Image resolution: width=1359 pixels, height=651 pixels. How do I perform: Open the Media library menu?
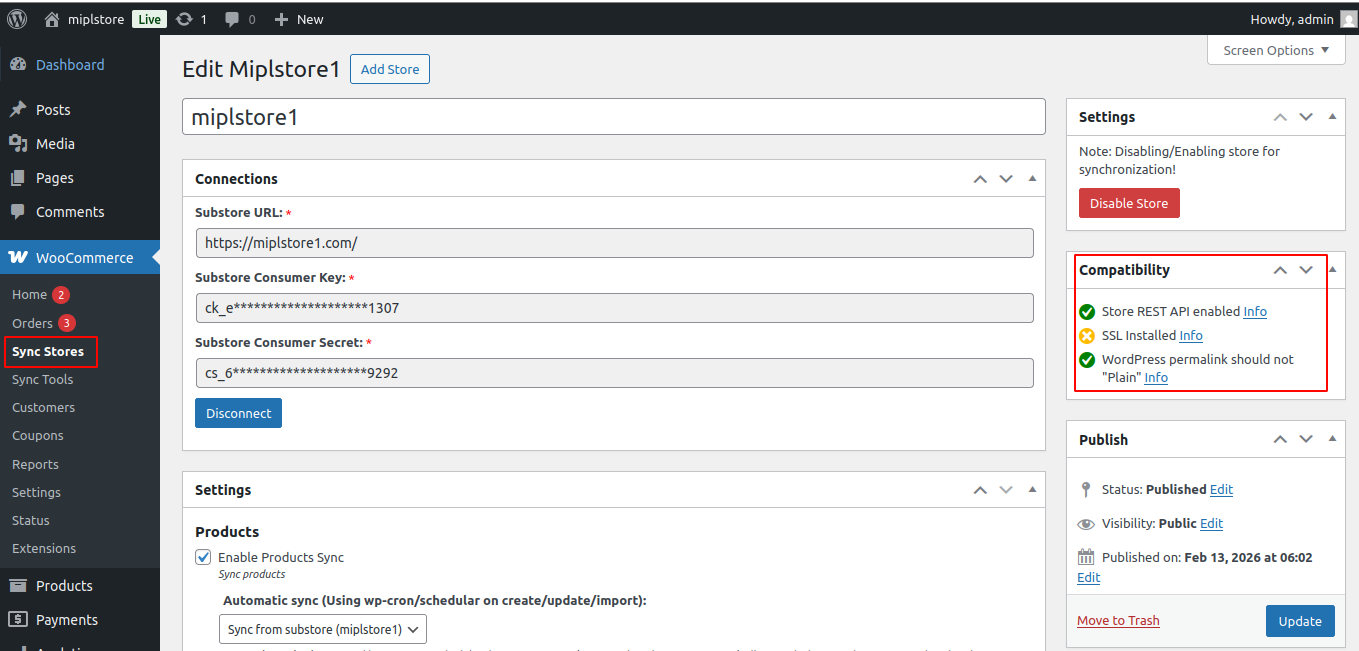(x=55, y=144)
